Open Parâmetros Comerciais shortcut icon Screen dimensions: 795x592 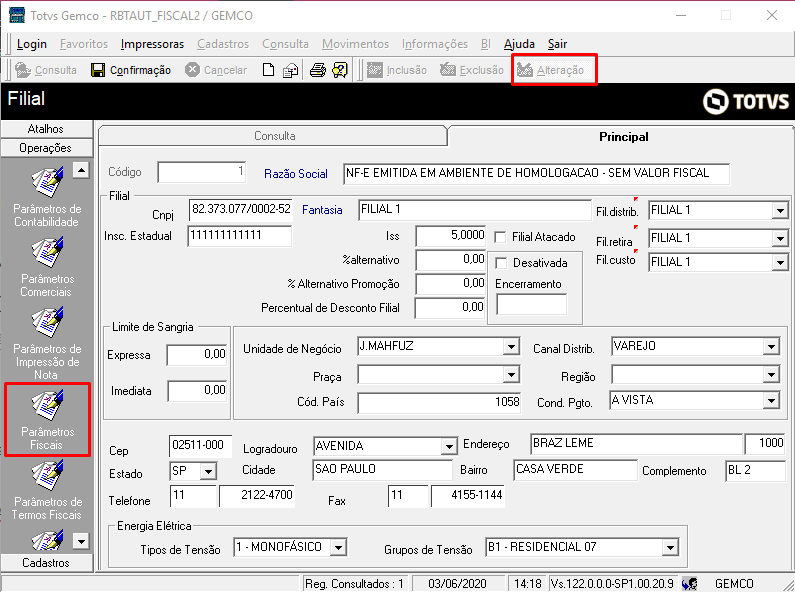[x=47, y=252]
